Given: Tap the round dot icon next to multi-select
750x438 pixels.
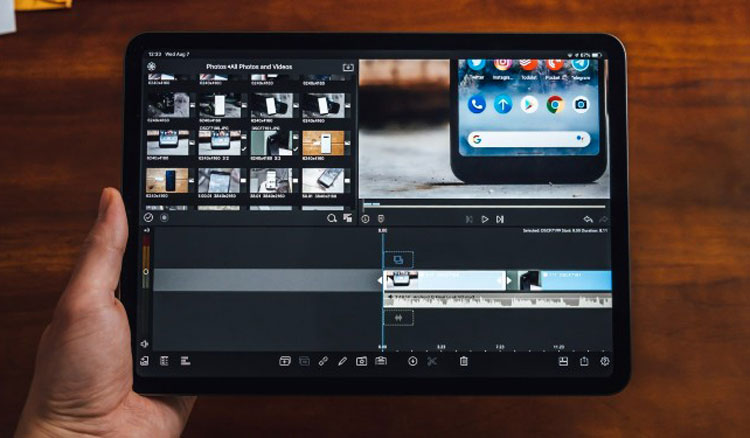Looking at the screenshot, I should pyautogui.click(x=164, y=218).
